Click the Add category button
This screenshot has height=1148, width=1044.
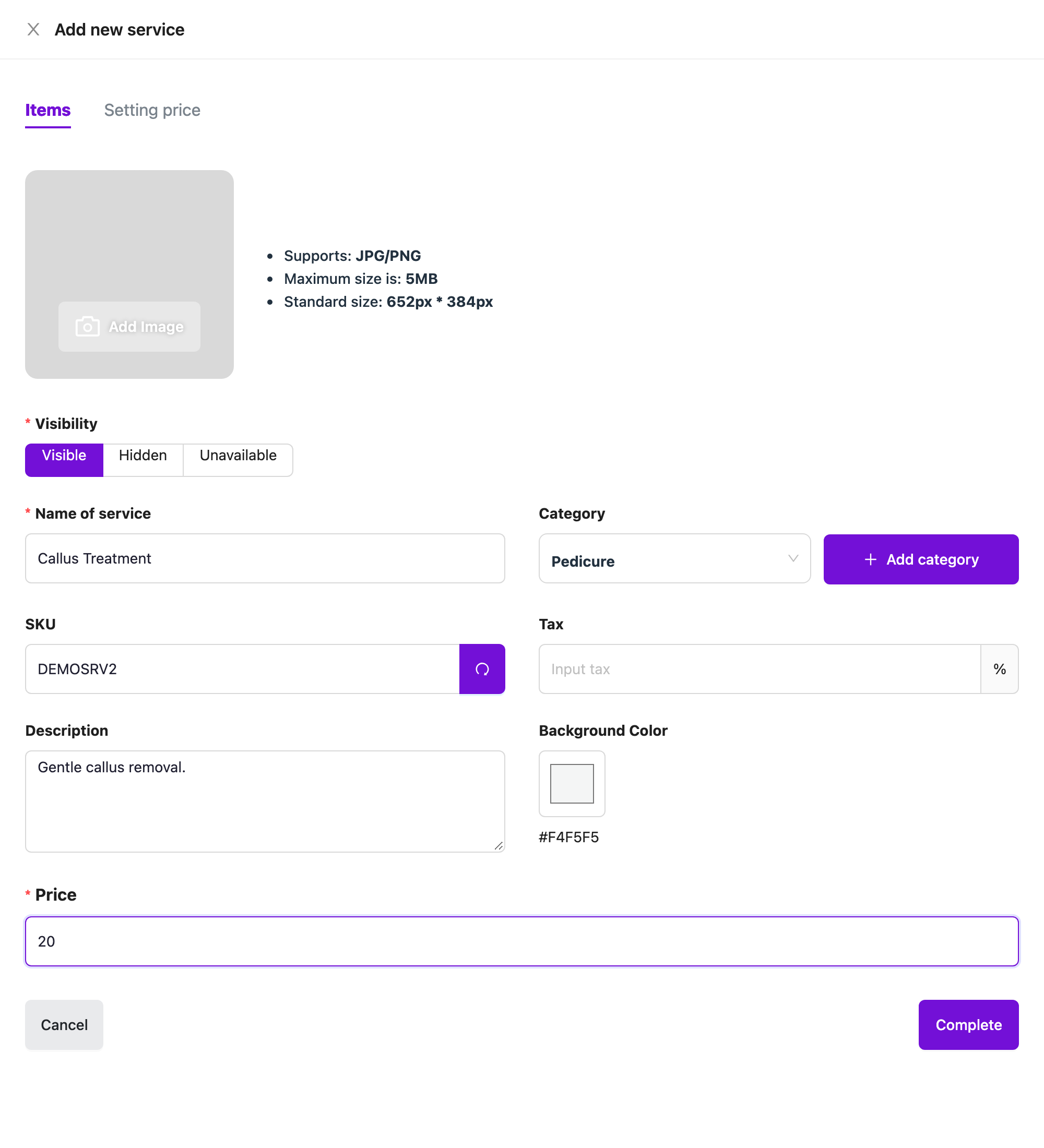(921, 559)
